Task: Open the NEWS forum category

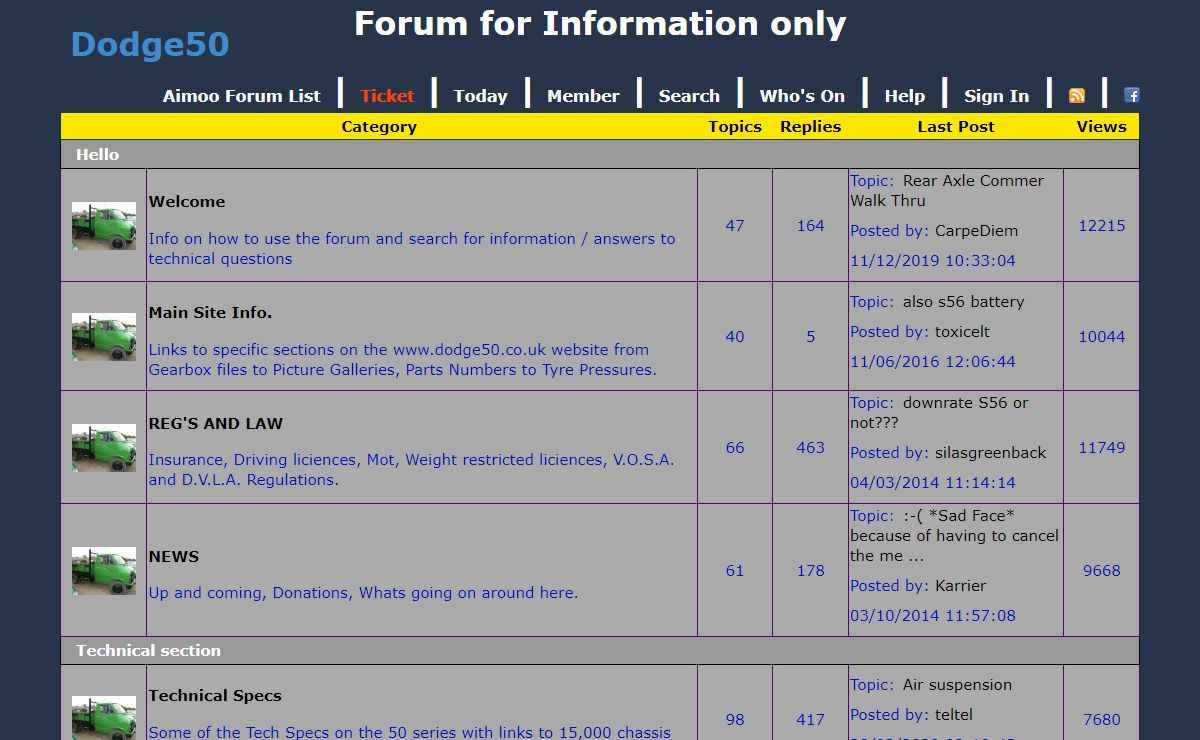Action: [x=174, y=556]
